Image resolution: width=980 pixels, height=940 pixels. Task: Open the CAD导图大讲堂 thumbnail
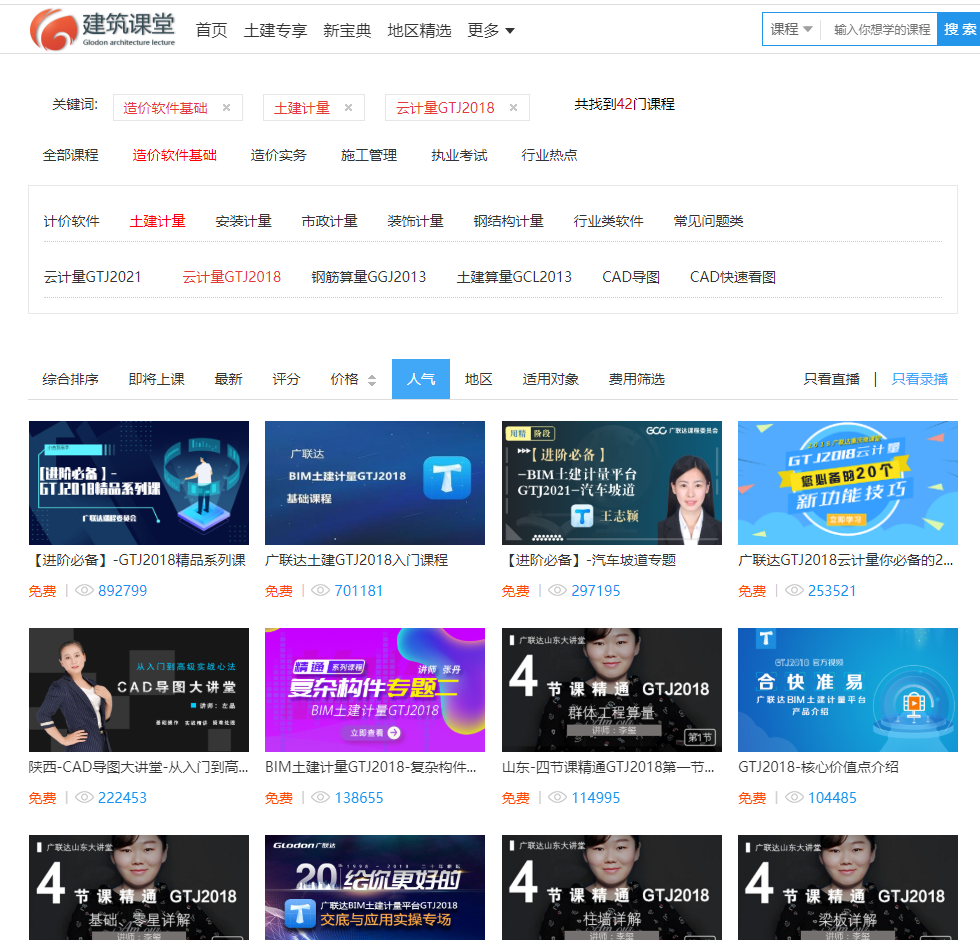coord(139,689)
